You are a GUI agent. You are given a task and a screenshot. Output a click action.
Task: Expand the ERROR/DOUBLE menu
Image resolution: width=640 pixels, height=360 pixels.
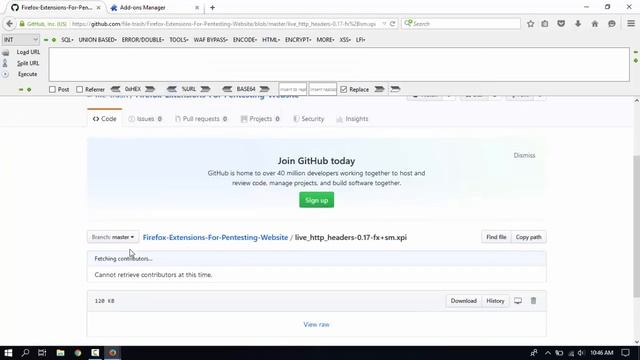point(143,40)
